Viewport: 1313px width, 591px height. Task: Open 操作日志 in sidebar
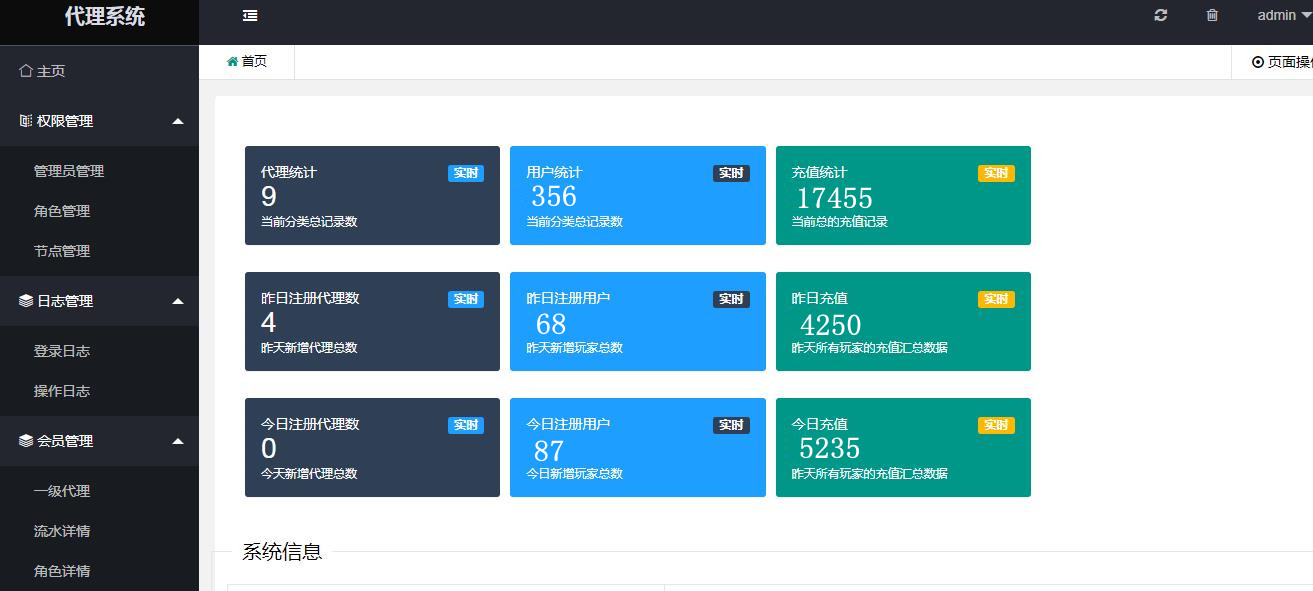(62, 391)
